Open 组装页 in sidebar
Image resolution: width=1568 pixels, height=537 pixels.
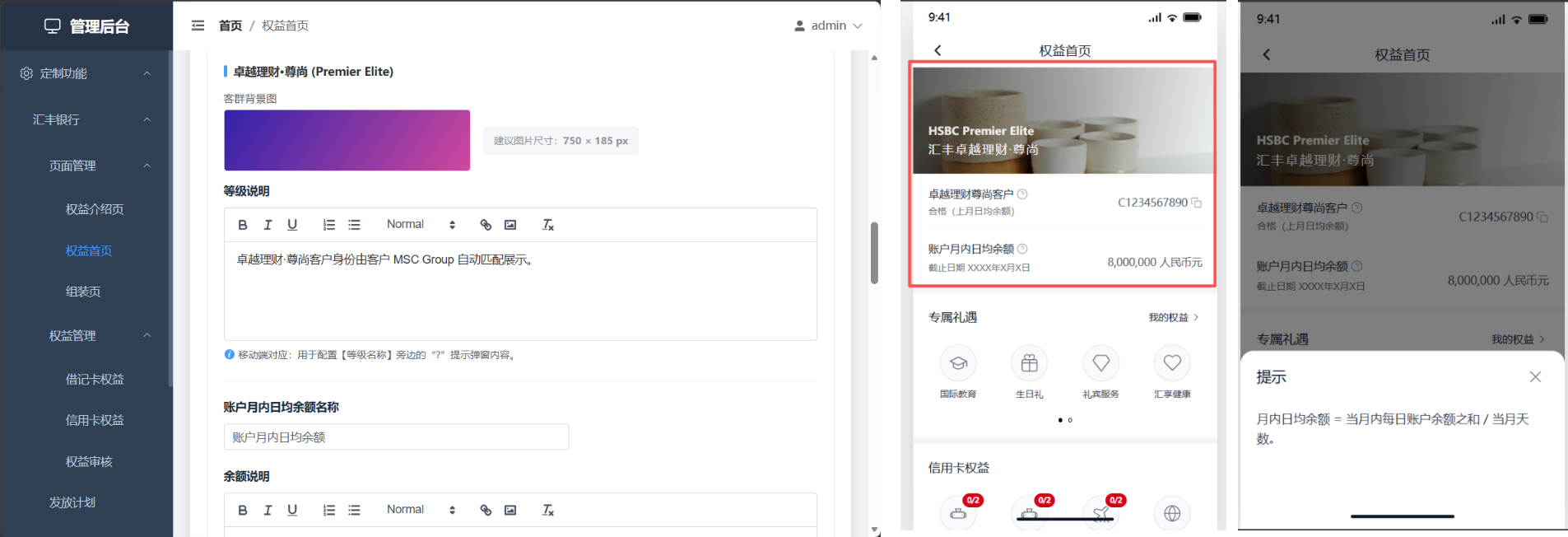click(x=83, y=292)
